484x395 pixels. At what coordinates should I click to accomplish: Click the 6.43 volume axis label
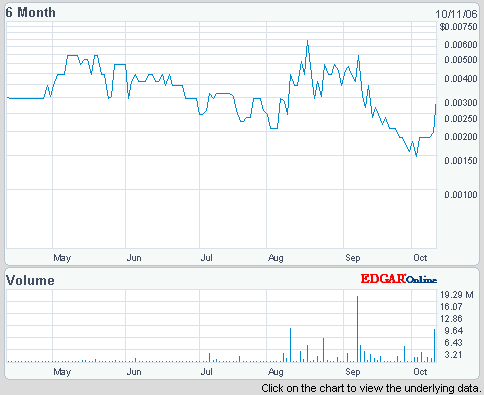coord(453,343)
